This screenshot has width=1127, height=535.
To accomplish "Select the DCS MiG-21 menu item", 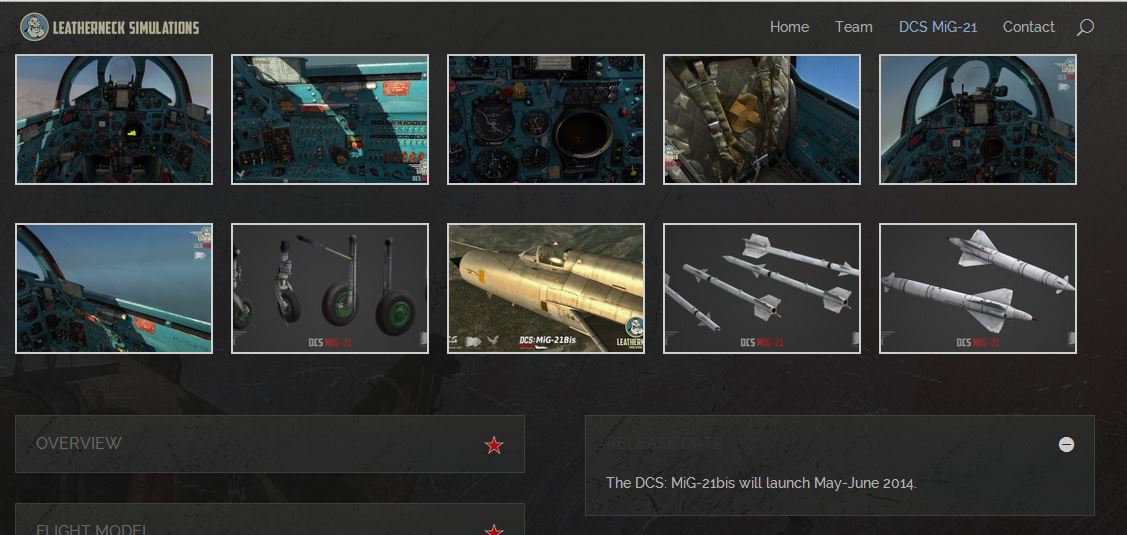I will click(x=938, y=27).
